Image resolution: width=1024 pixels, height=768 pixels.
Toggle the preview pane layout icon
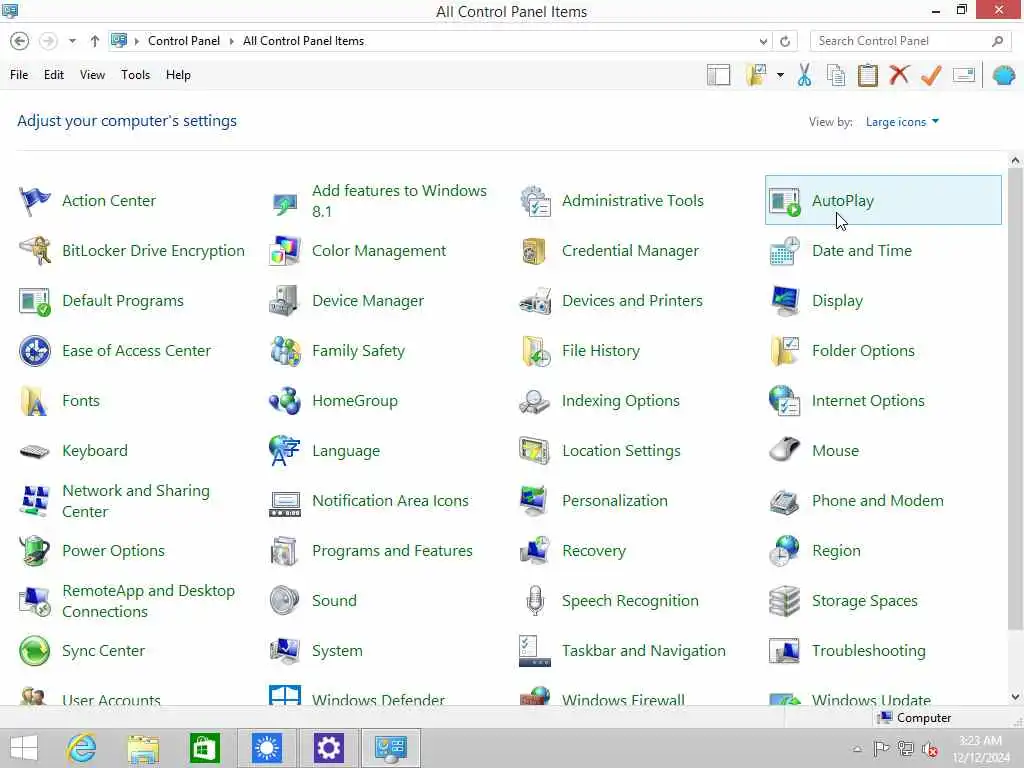[x=718, y=75]
